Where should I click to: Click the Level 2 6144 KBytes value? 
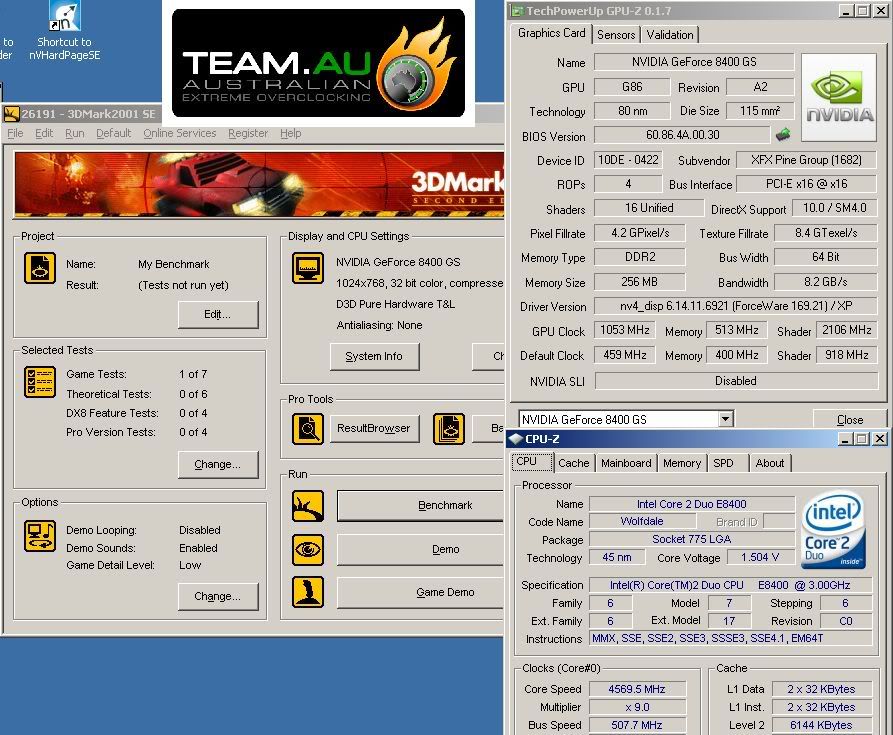point(821,725)
